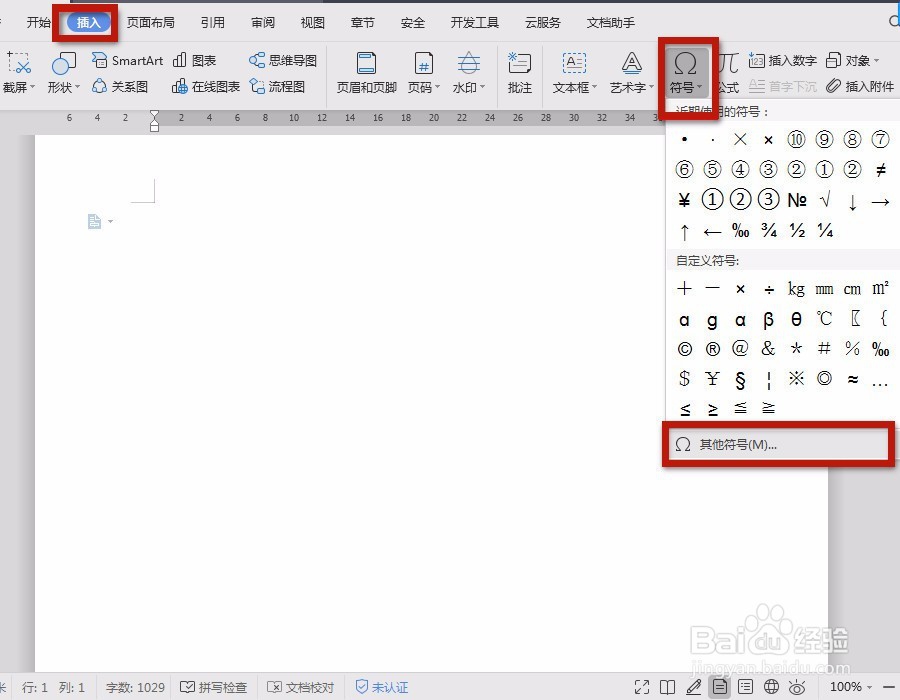The image size is (900, 700).
Task: Open 页眉和页脚 header and footer
Action: coord(366,73)
